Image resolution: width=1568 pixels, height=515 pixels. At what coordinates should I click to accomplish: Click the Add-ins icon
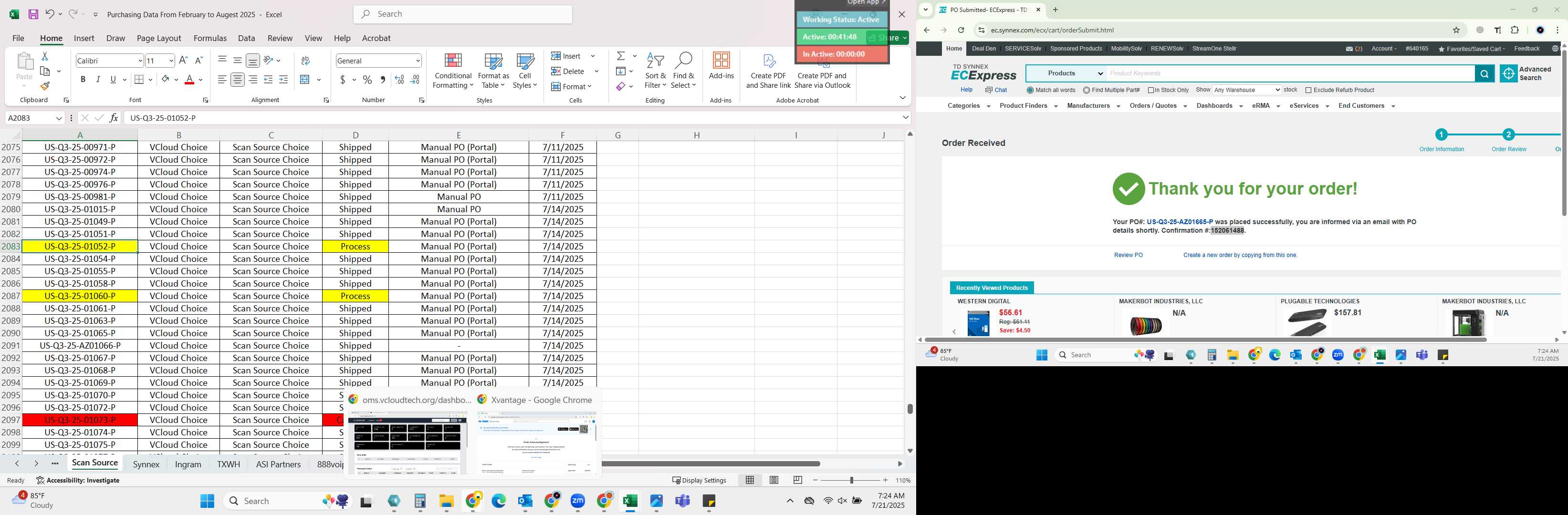pos(721,66)
